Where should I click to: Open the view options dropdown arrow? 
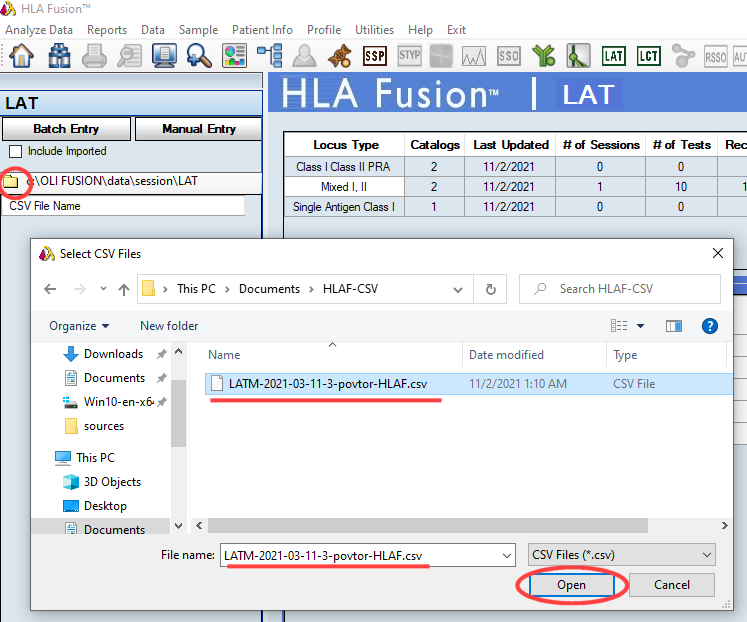coord(641,326)
